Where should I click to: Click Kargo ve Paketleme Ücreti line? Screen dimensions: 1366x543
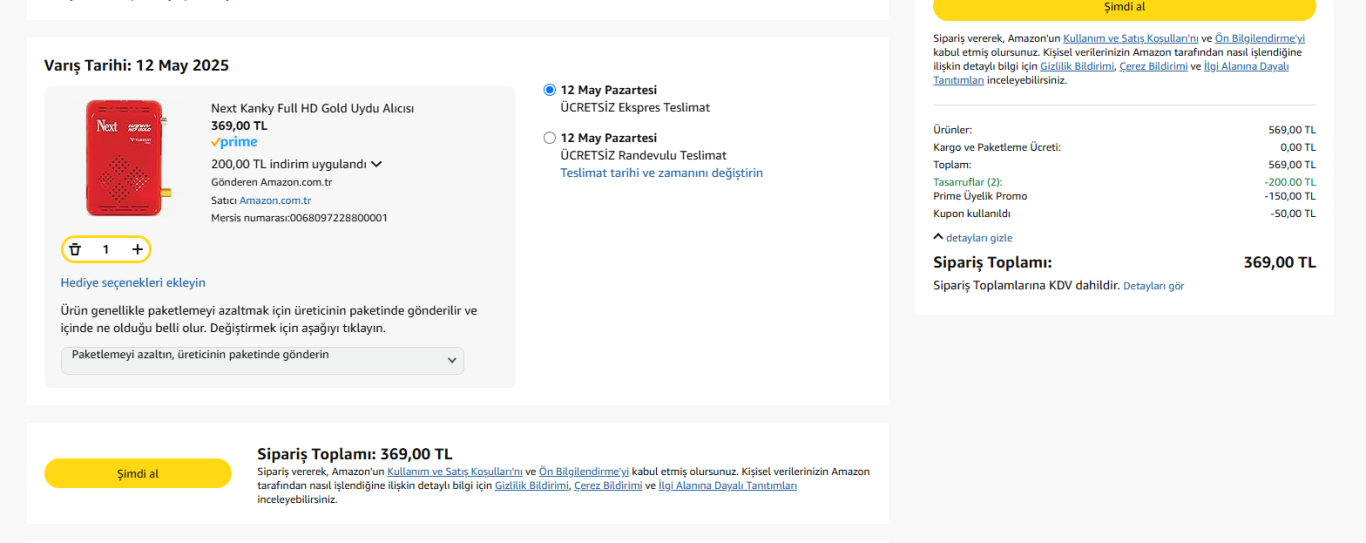[x=1124, y=147]
